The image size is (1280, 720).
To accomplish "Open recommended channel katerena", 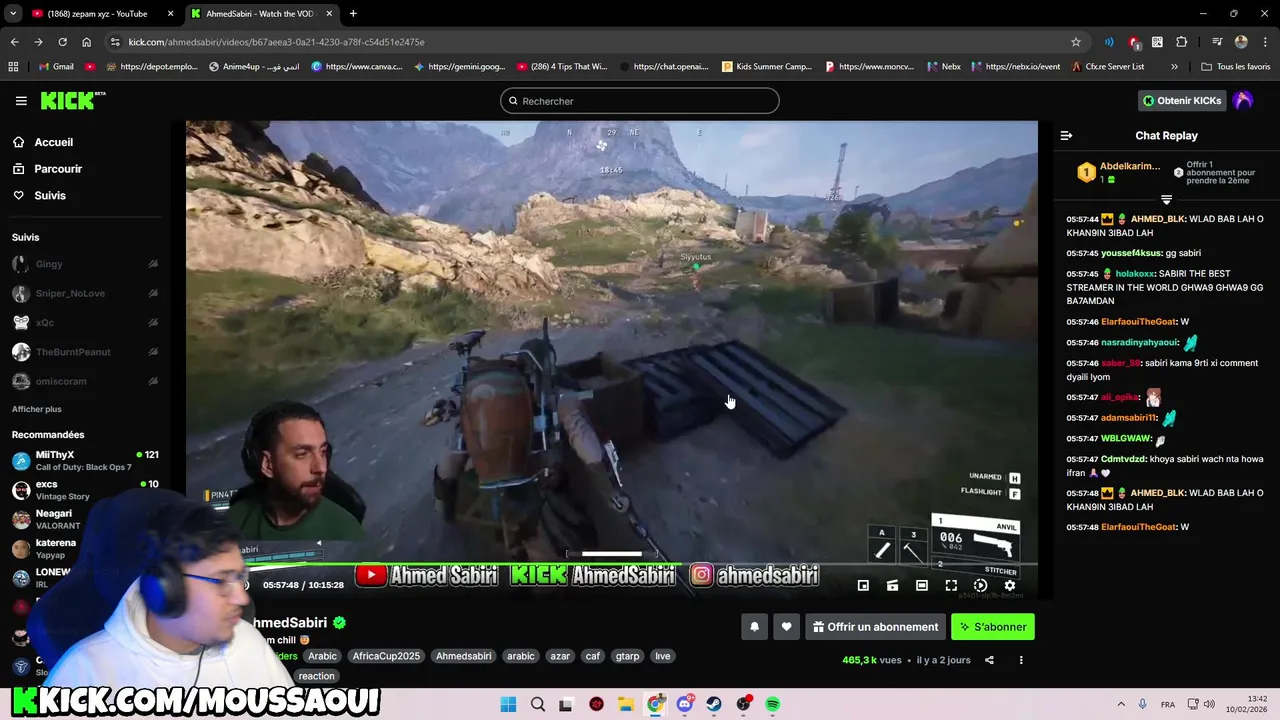I will coord(55,548).
